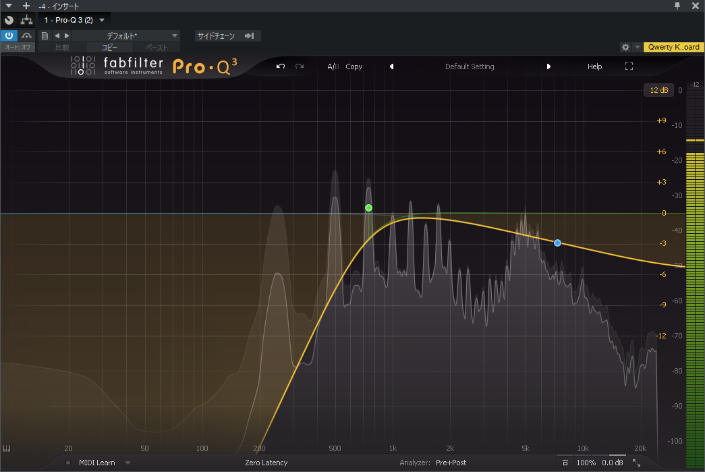705x472 pixels.
Task: Click the resize interface arrows icon
Action: 636,463
